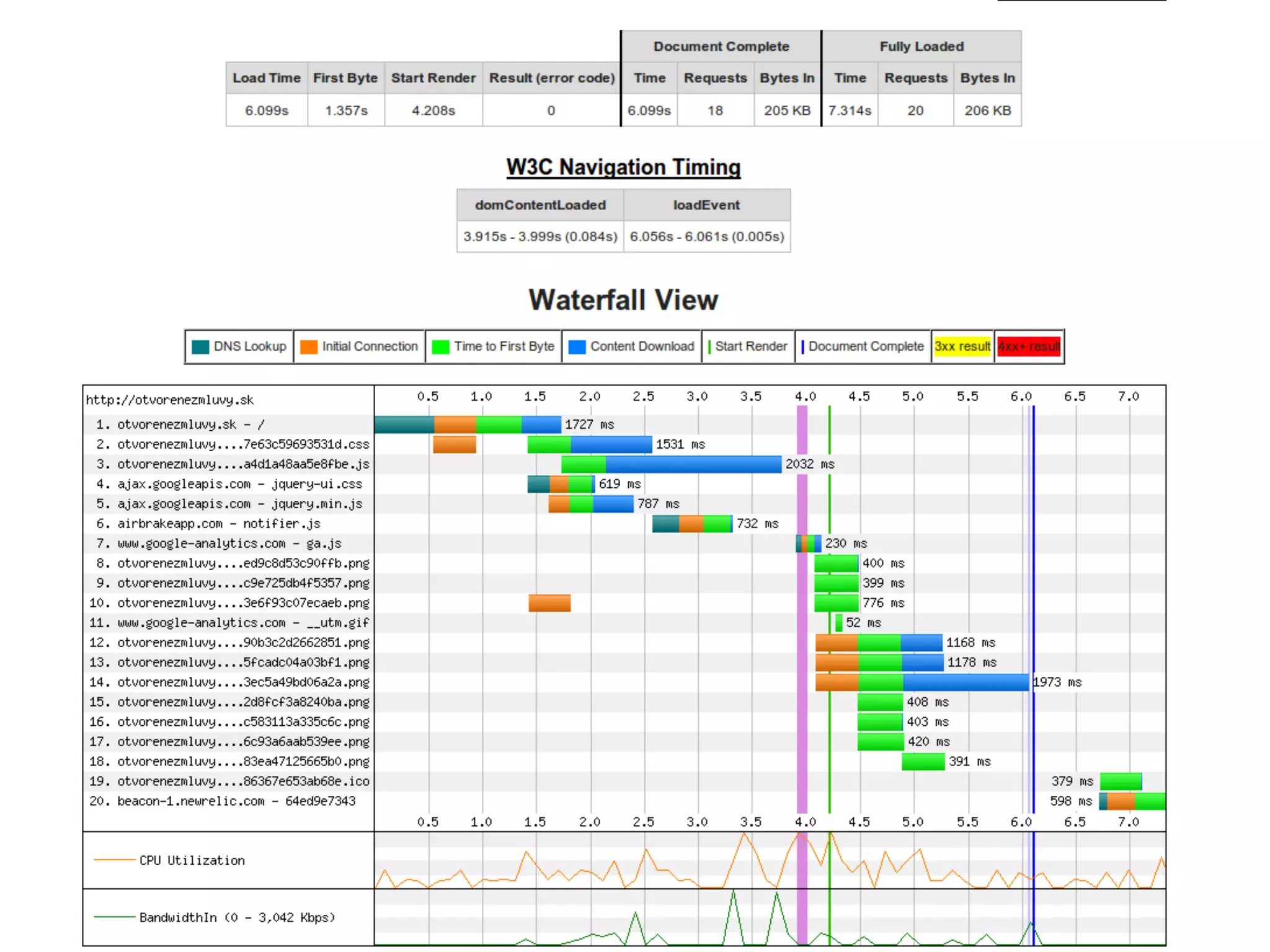Click request 1 otvorenezmluvy.sk row label
The height and width of the screenshot is (952, 1270).
point(180,425)
